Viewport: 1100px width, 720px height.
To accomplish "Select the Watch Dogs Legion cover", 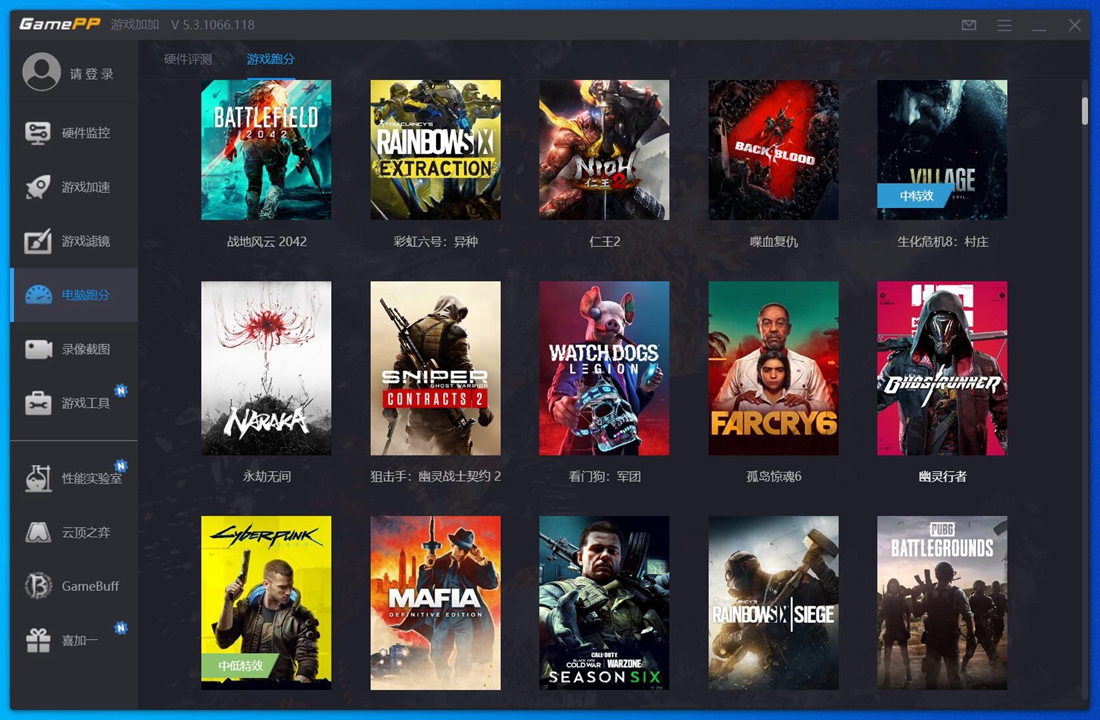I will 604,368.
